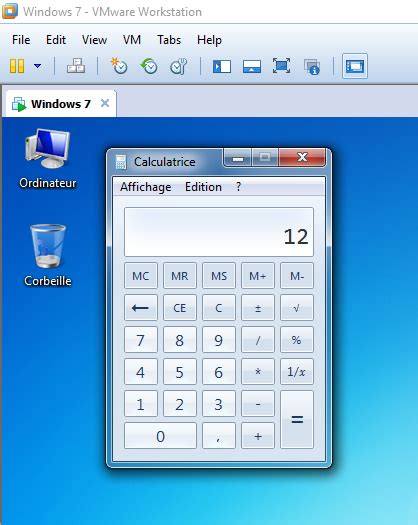The image size is (418, 525).
Task: Open the VMware Edit menu
Action: point(56,40)
